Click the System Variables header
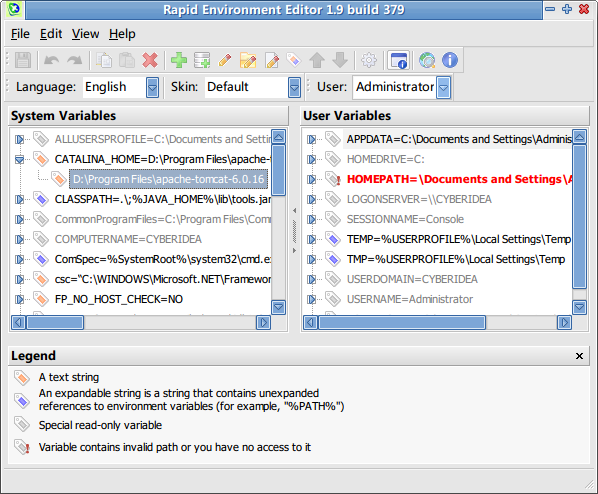The image size is (598, 494). [148, 116]
